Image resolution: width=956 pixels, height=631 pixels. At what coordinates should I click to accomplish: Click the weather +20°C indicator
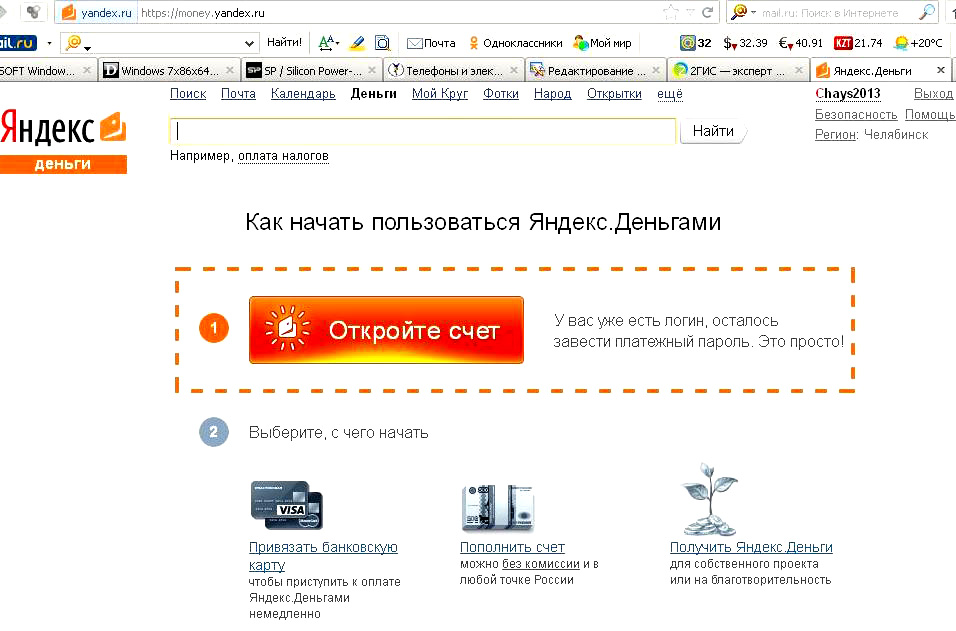click(918, 43)
